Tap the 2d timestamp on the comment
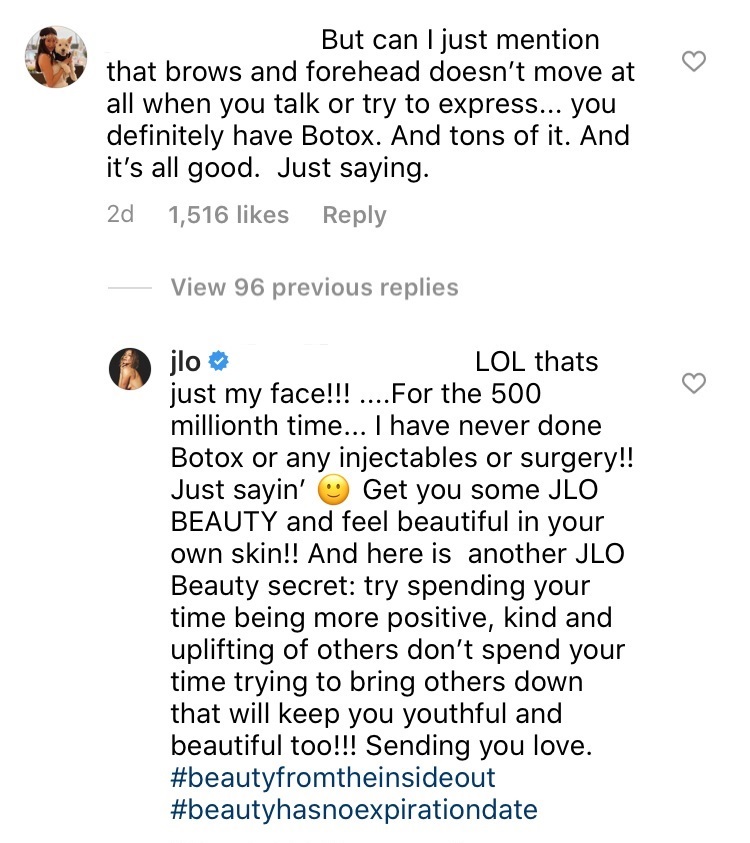The height and width of the screenshot is (843, 750). coord(123,215)
